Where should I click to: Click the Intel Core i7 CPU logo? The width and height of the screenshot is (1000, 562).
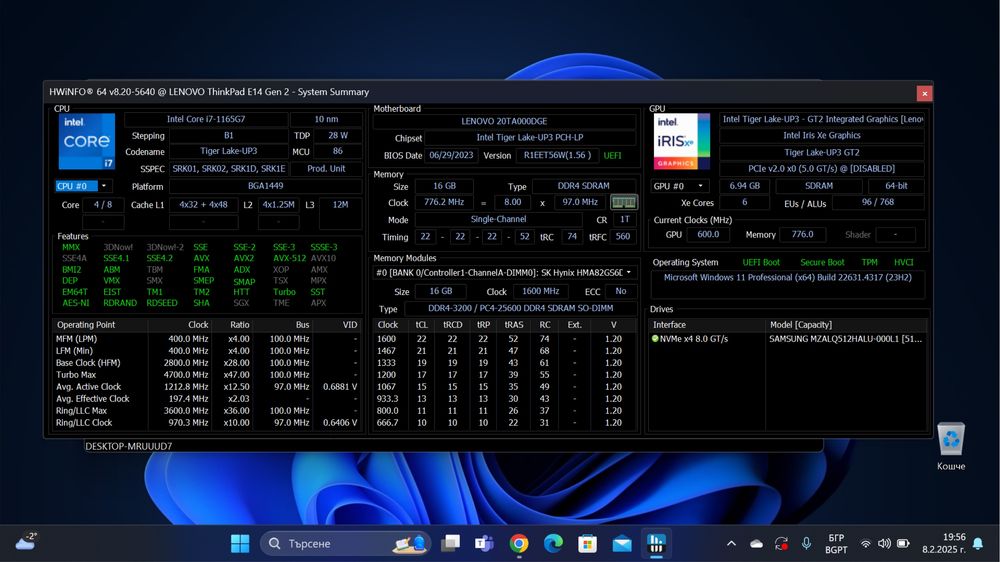coord(87,141)
